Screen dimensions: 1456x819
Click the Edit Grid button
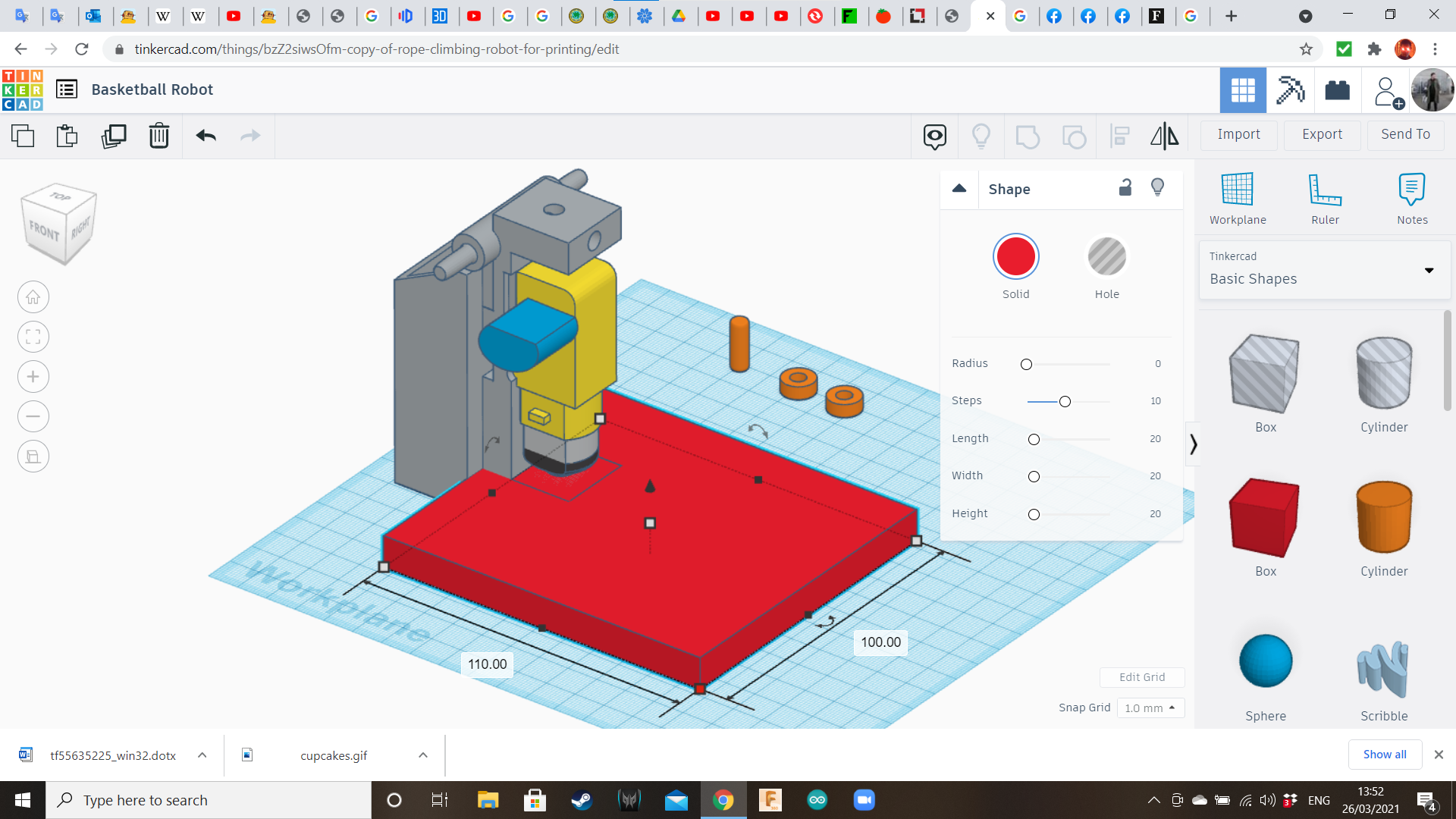point(1141,677)
